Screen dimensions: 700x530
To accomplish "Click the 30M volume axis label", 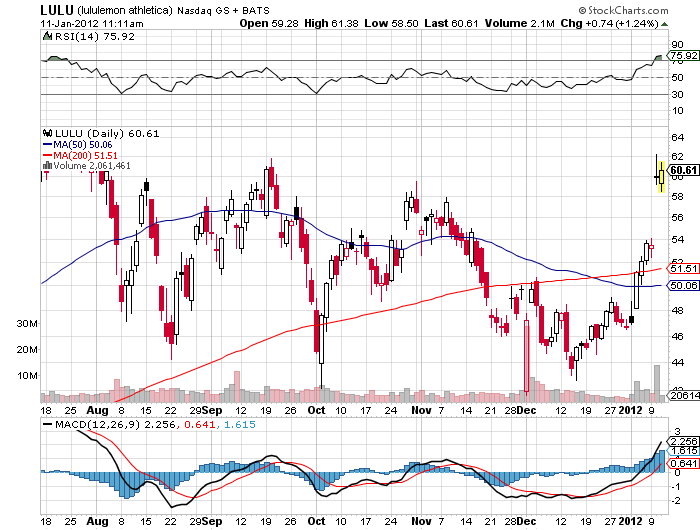I will [x=28, y=323].
